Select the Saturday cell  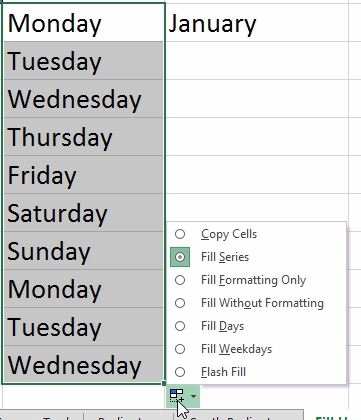(x=83, y=213)
